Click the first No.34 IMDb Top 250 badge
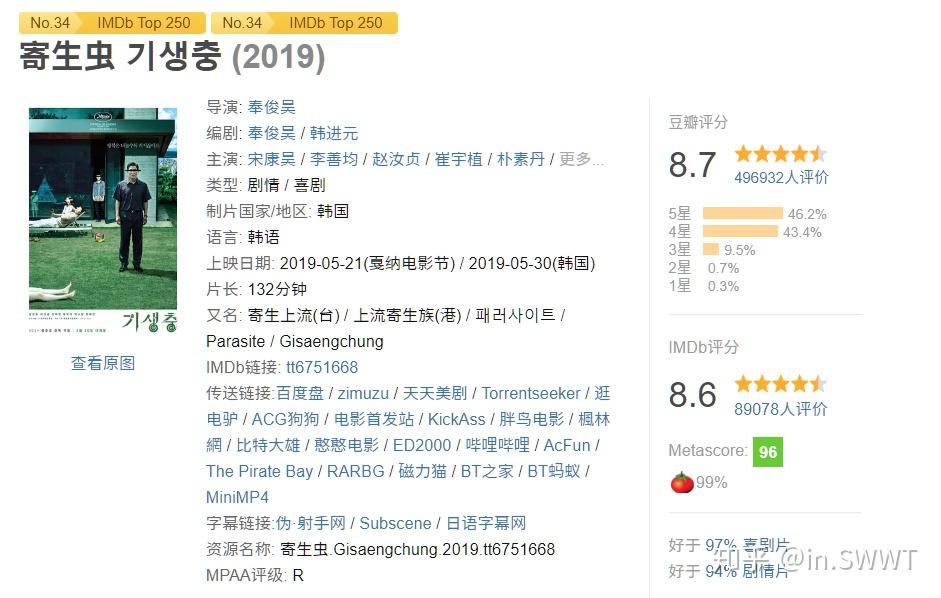941x598 pixels. [112, 23]
